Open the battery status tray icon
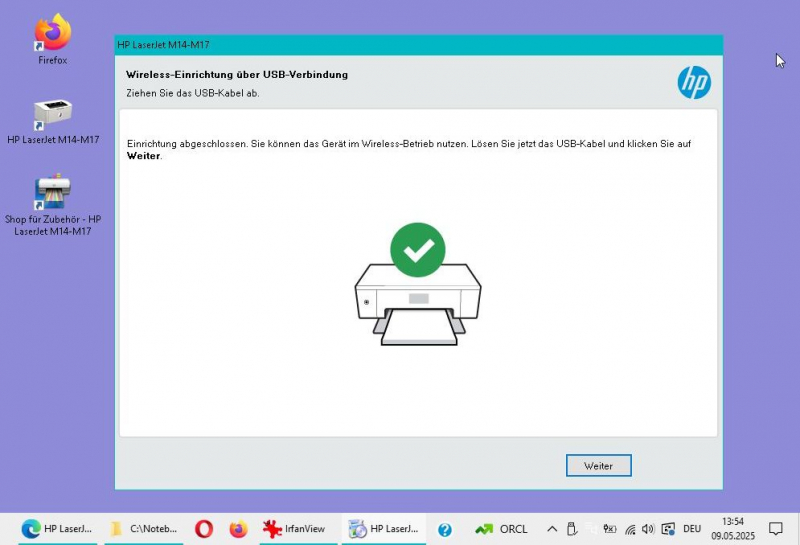Viewport: 800px width, 545px height. [610, 529]
